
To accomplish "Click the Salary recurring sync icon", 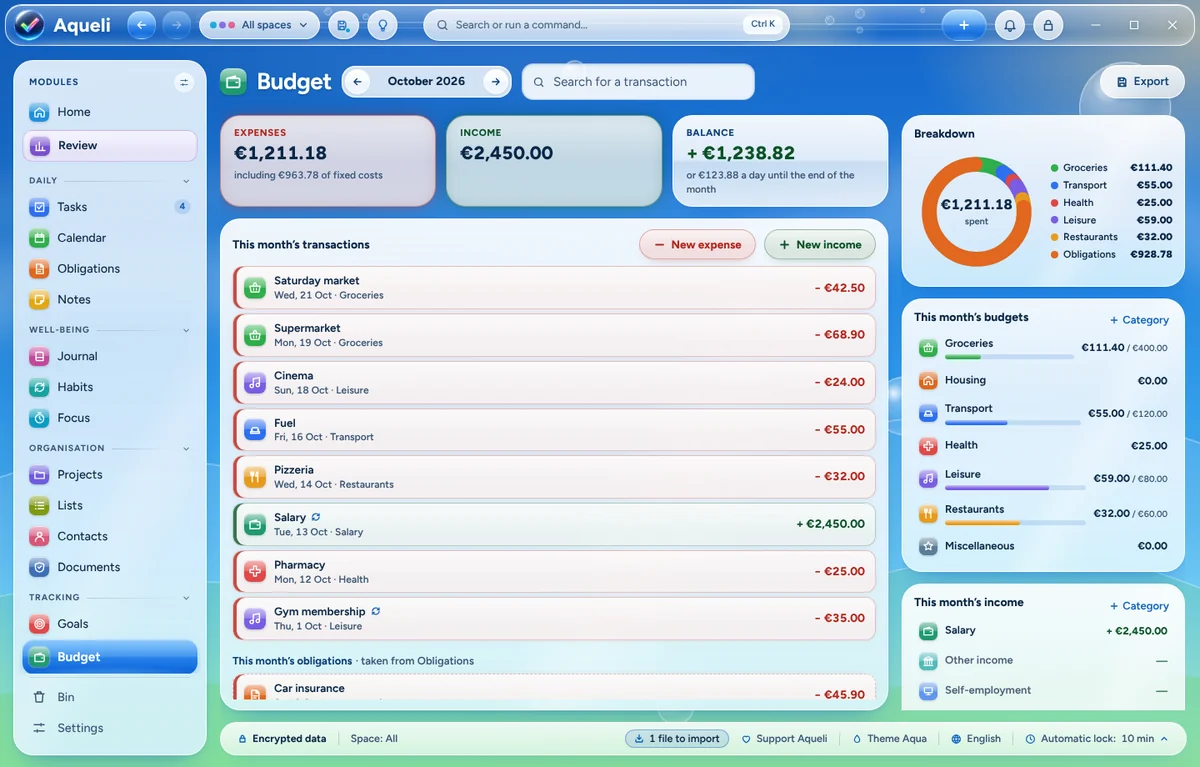I will [x=316, y=517].
